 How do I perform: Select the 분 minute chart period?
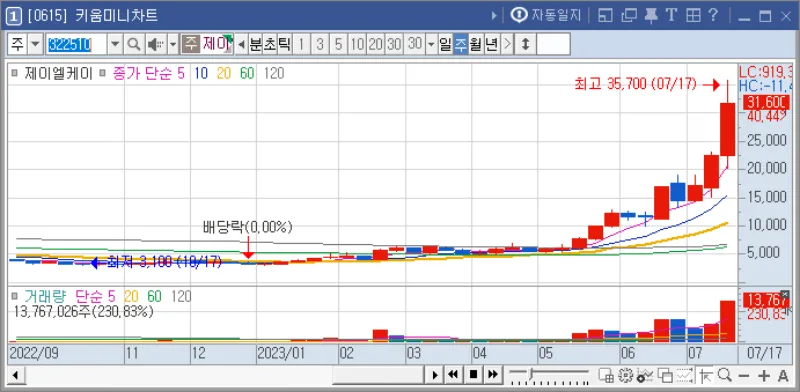tap(255, 44)
